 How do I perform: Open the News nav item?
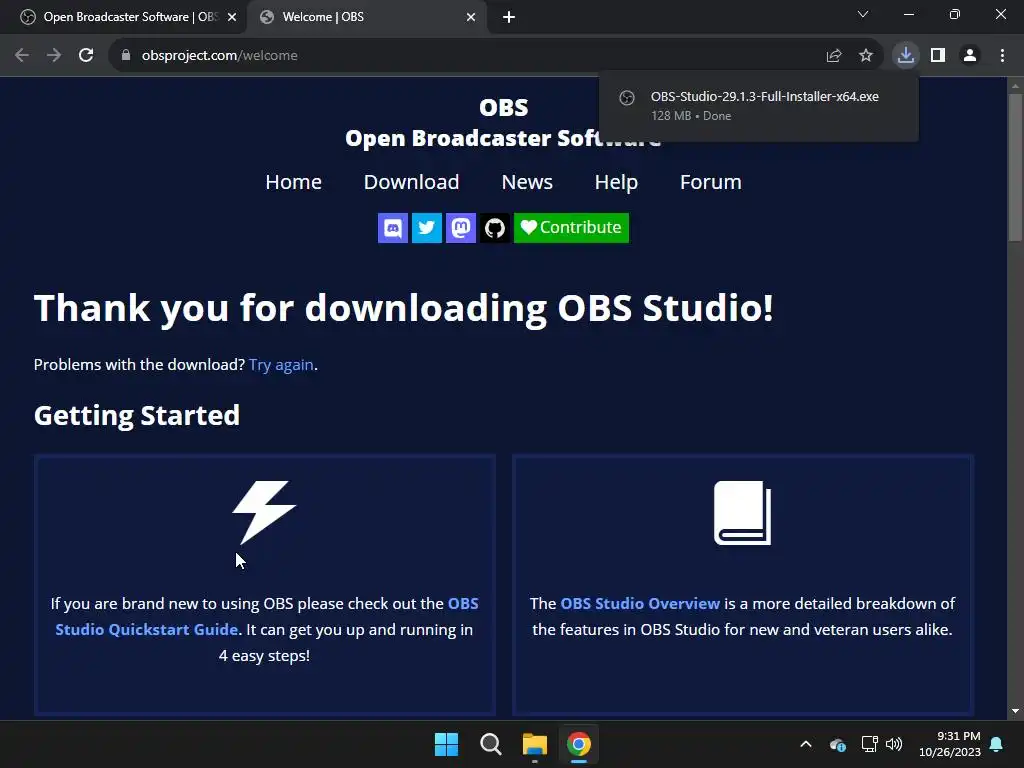click(527, 182)
